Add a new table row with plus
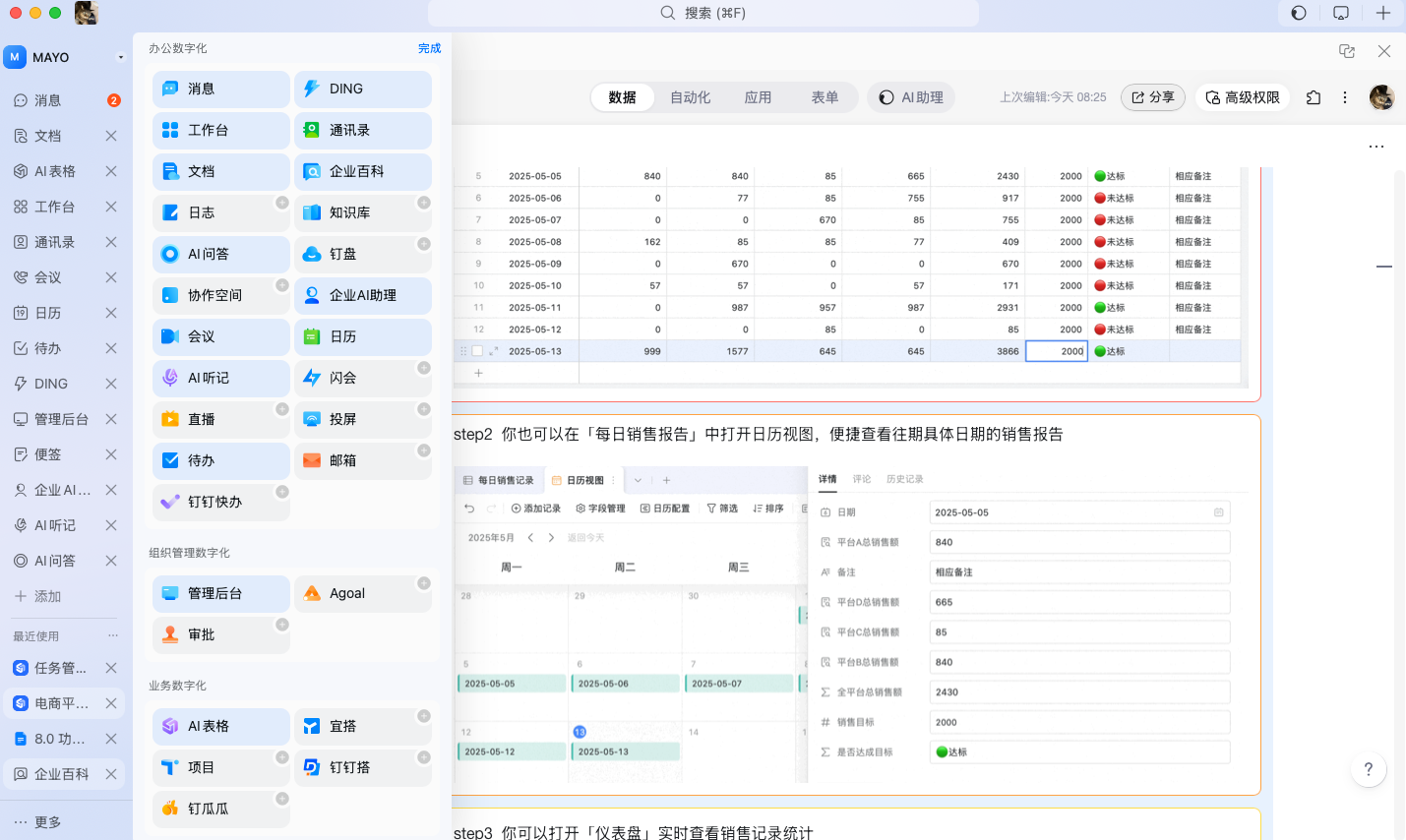 (478, 373)
